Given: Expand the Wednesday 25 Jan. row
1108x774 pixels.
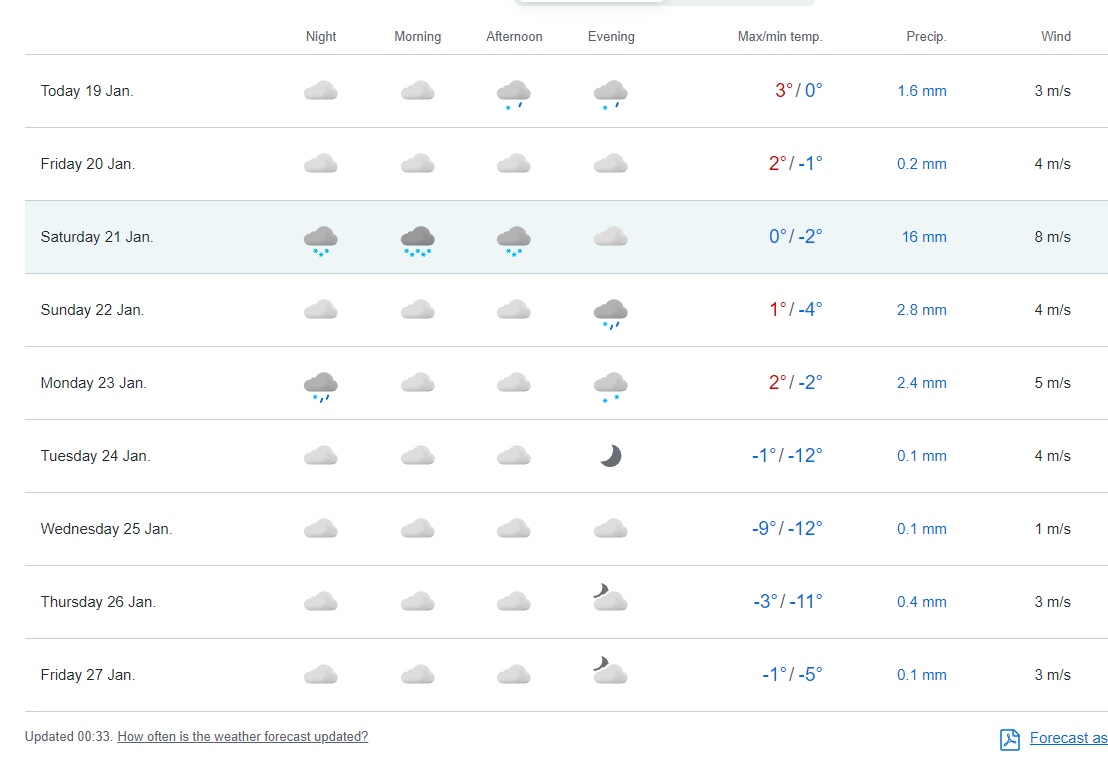Looking at the screenshot, I should 106,529.
